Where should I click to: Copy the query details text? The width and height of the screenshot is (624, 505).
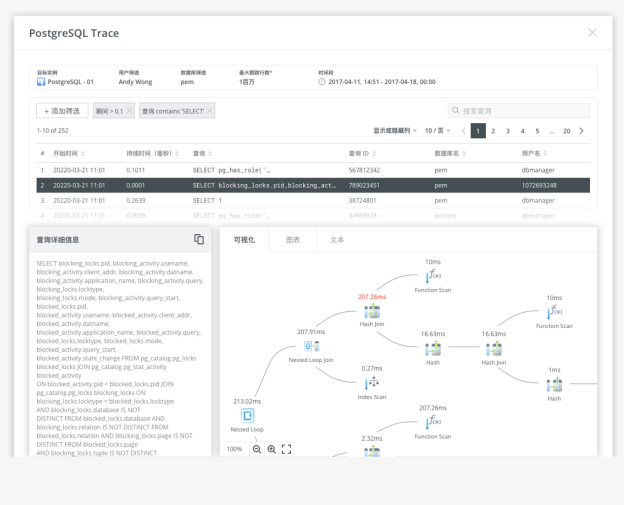[x=199, y=239]
